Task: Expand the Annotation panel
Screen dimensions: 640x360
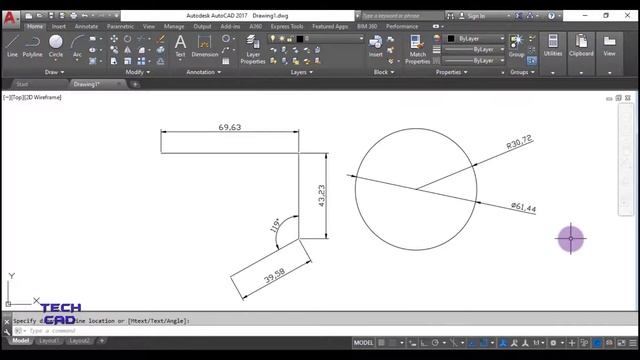Action: (x=203, y=72)
